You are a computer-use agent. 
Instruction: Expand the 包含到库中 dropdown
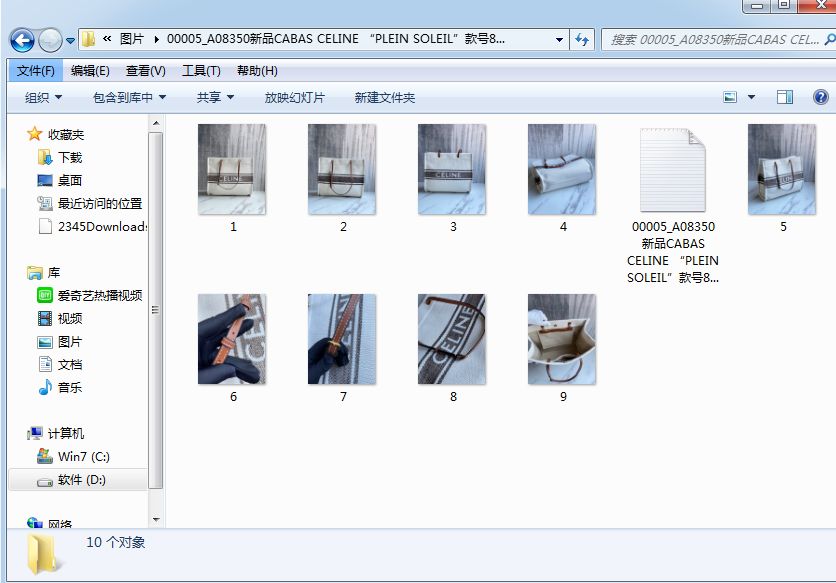(x=129, y=98)
